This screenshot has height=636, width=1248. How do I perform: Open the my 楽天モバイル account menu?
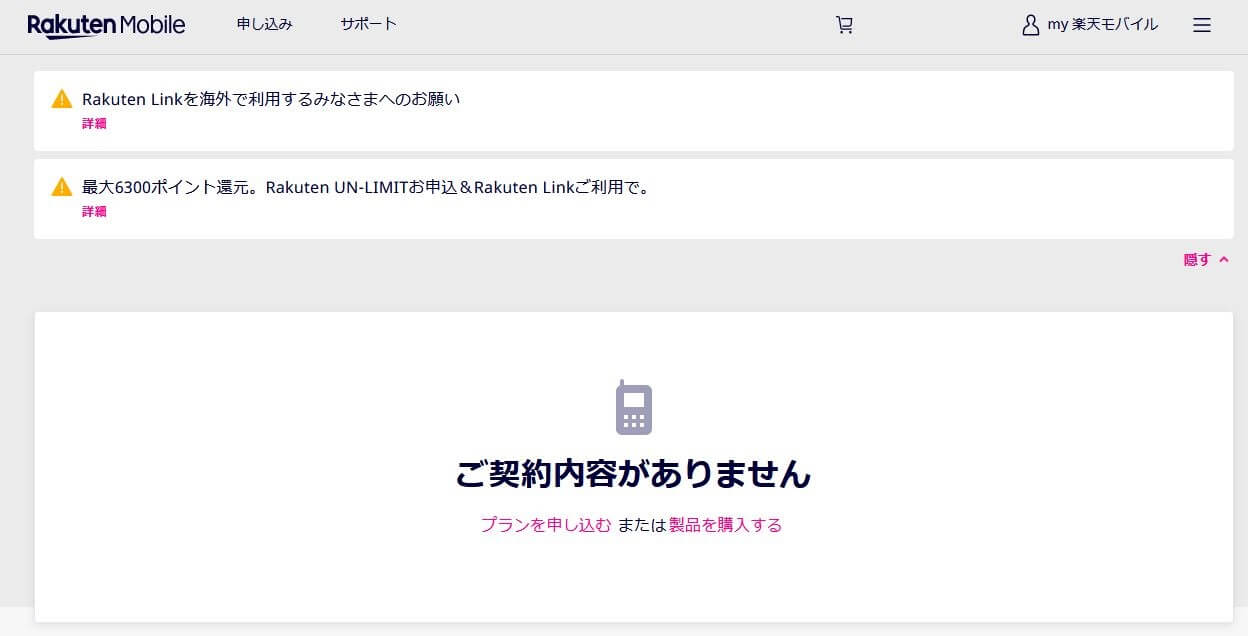1102,25
